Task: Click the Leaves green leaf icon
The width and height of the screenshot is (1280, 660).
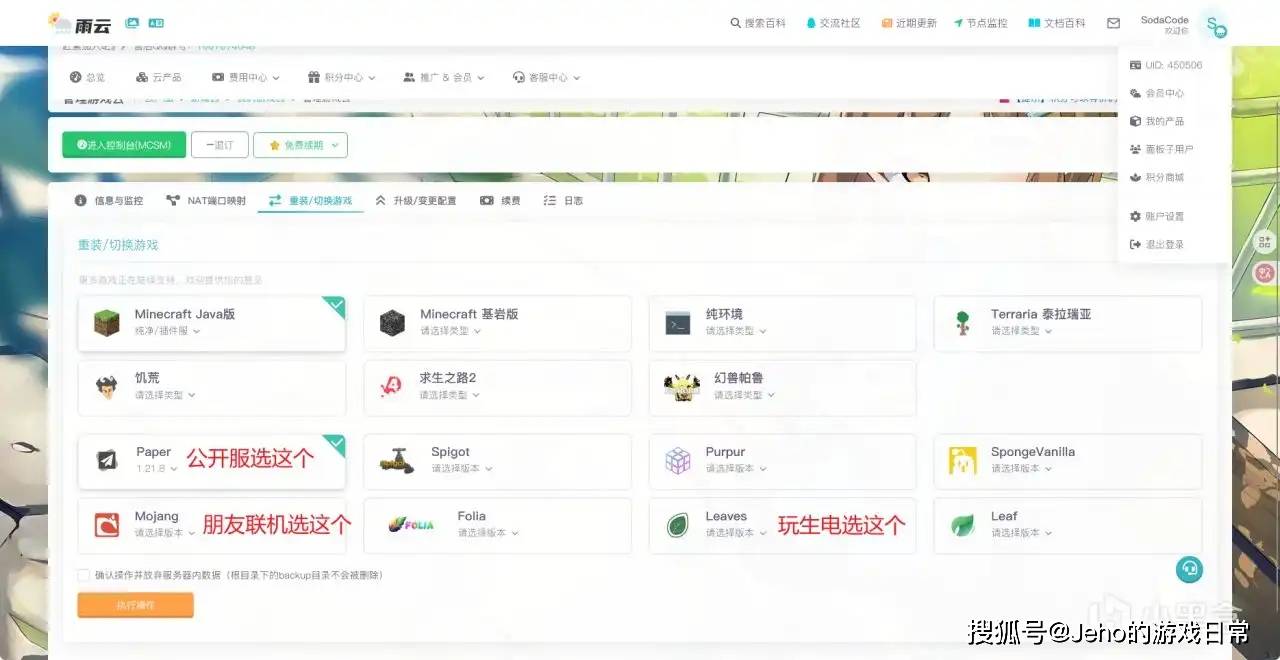Action: [678, 525]
